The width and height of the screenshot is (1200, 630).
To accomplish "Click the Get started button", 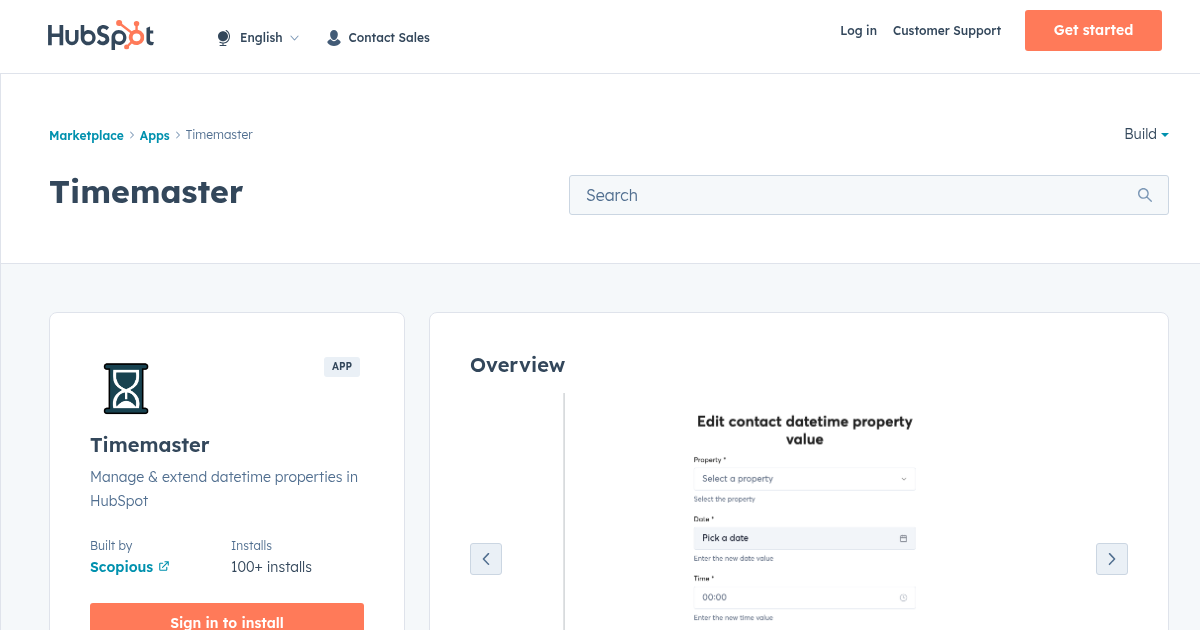I will pyautogui.click(x=1093, y=30).
